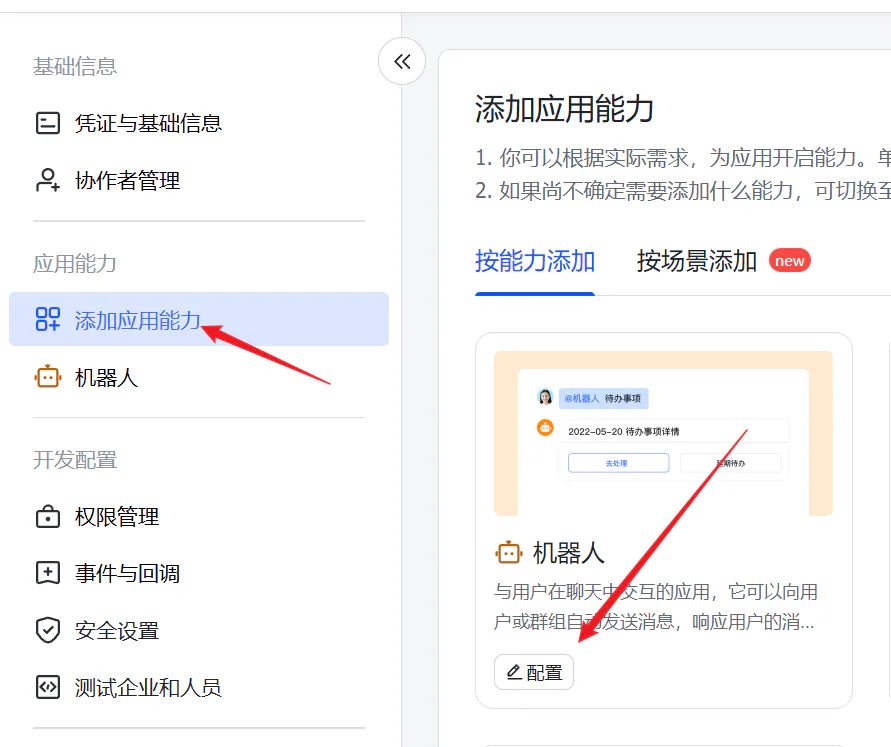Click the 事件与回调 bookmark-plus icon
891x747 pixels.
(x=48, y=573)
